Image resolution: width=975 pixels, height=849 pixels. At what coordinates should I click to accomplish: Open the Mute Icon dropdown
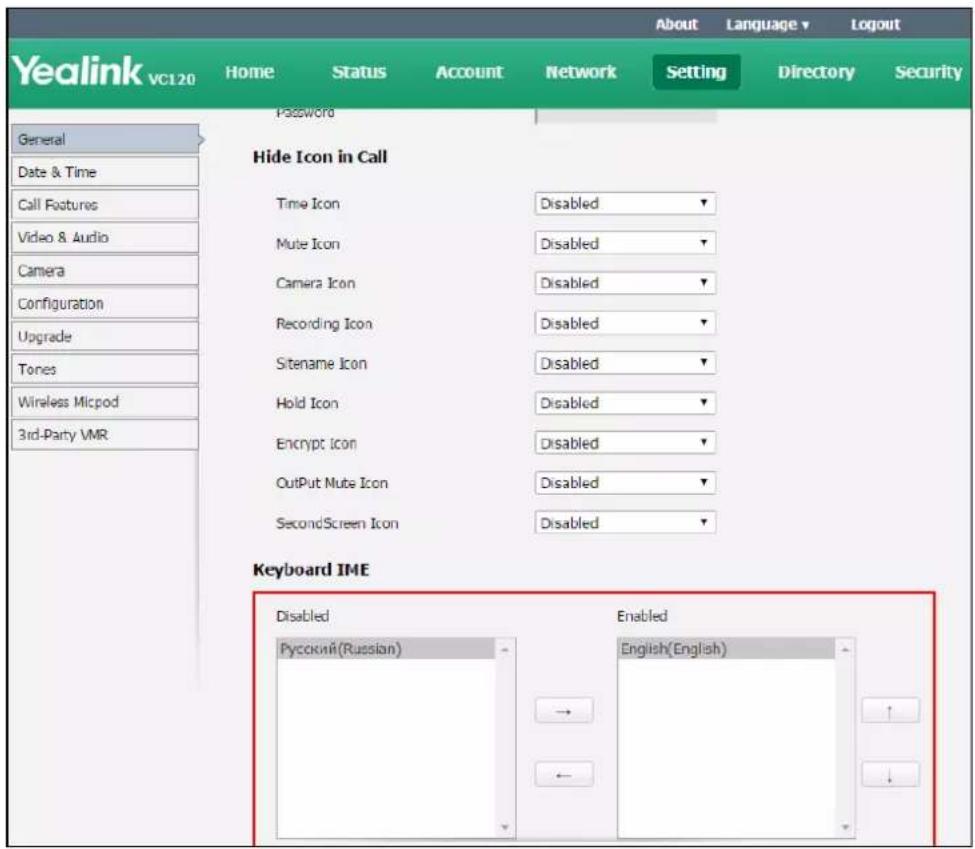625,243
